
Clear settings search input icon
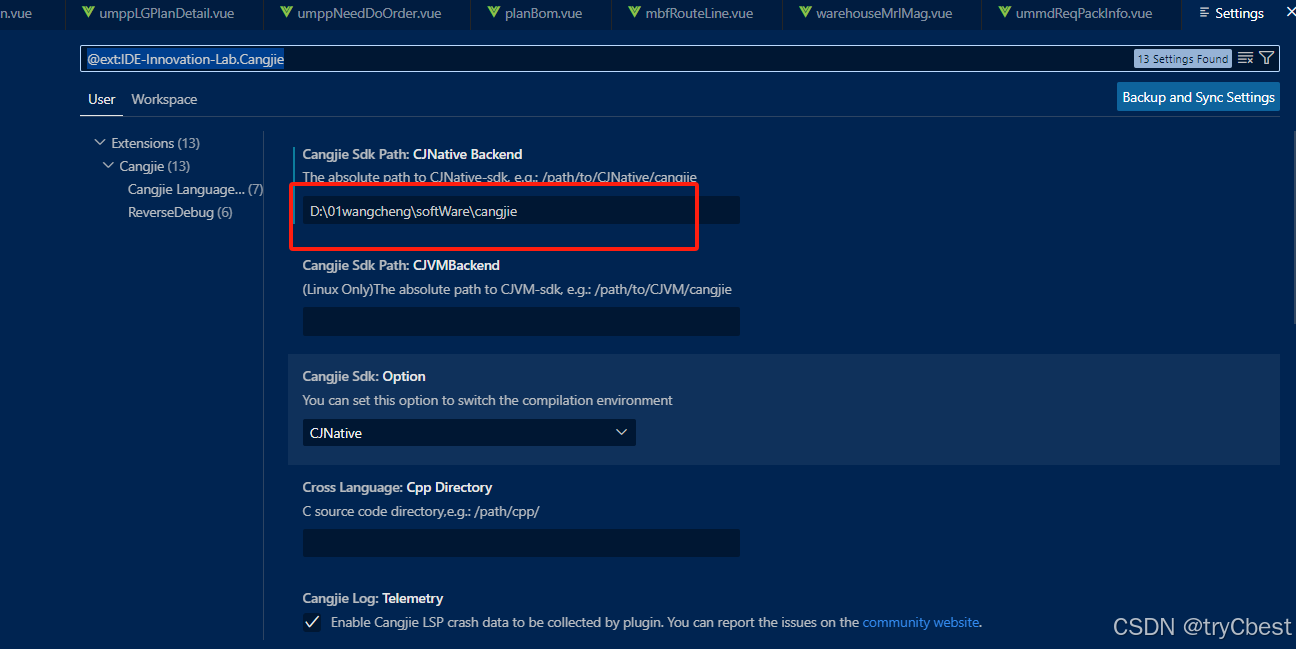tap(1245, 58)
